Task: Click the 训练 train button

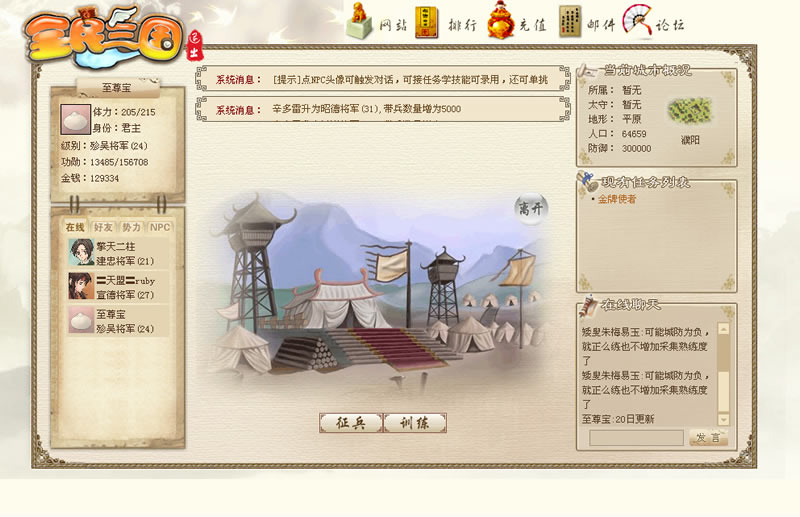Action: pyautogui.click(x=415, y=423)
